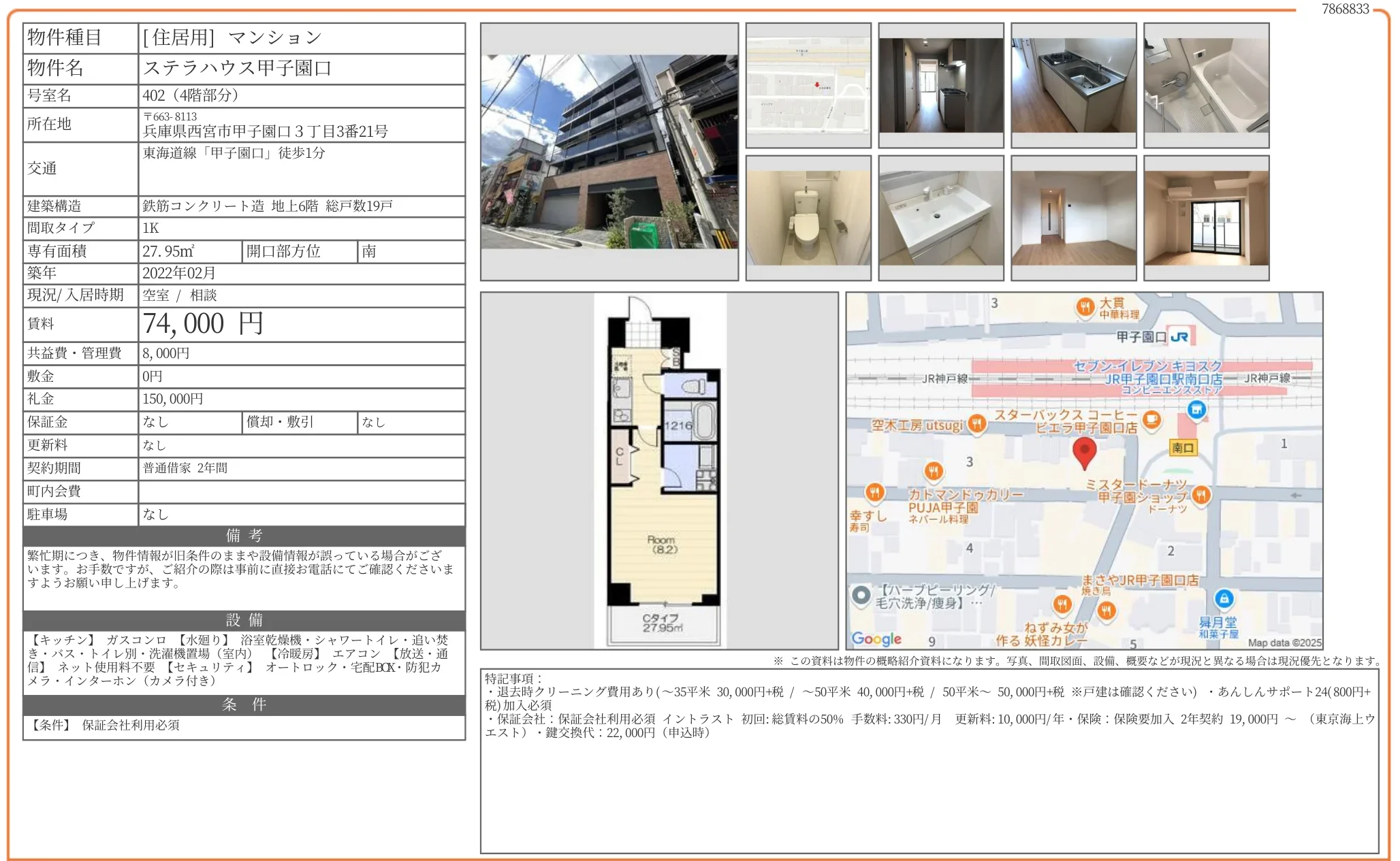The width and height of the screenshot is (1400, 861).
Task: Click the 74,000円 rent value
Action: (x=203, y=324)
